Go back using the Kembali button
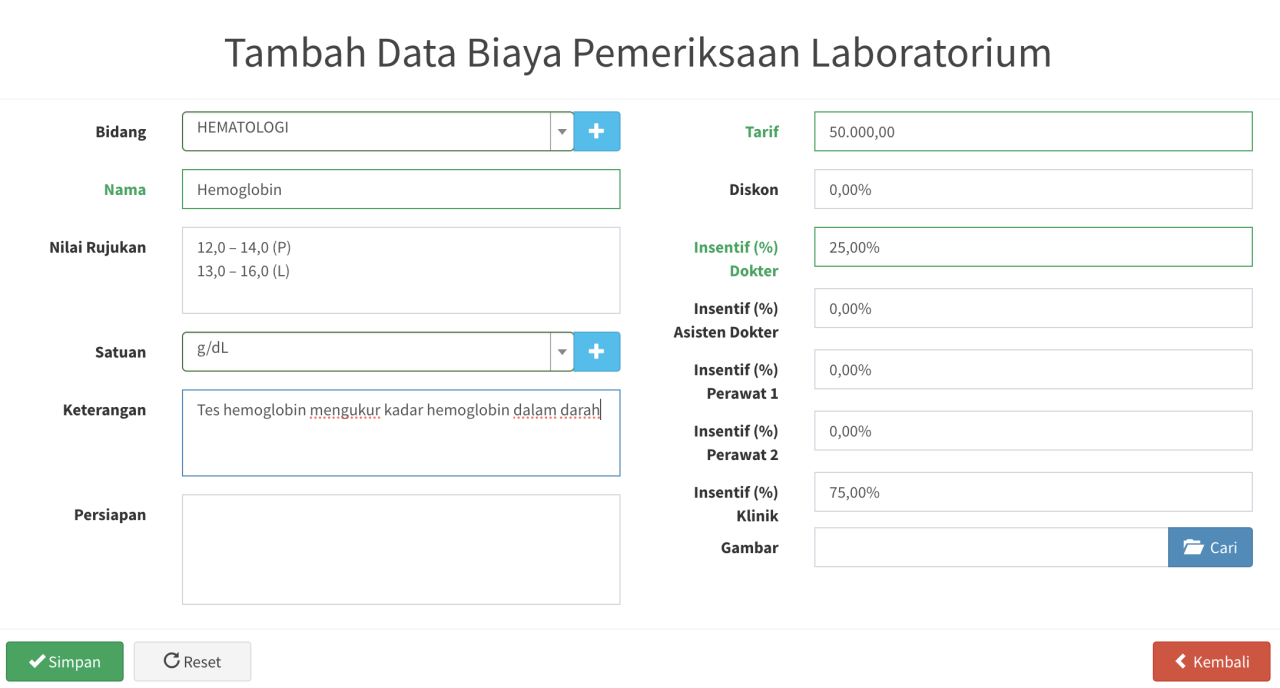Viewport: 1280px width, 688px height. pos(1212,662)
